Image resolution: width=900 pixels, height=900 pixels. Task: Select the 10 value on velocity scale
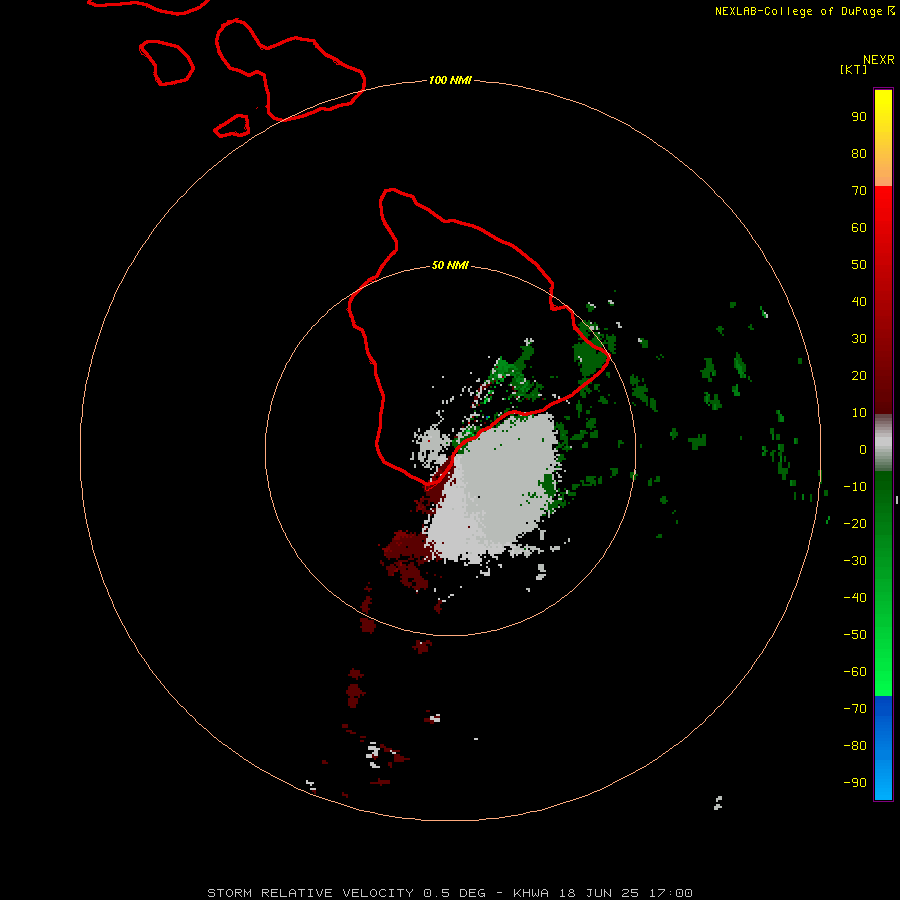859,413
